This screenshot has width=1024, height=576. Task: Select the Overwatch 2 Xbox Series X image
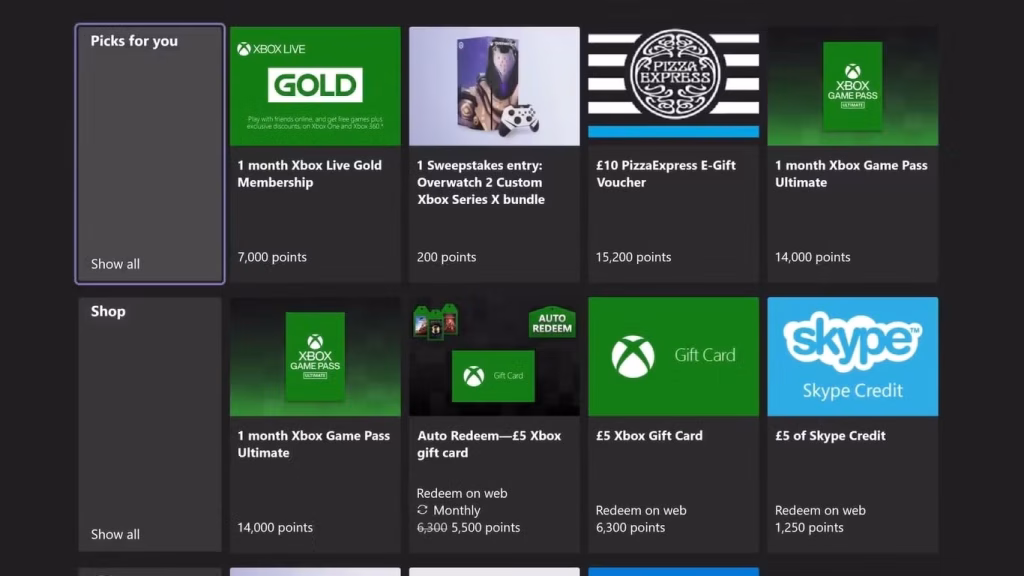tap(494, 86)
